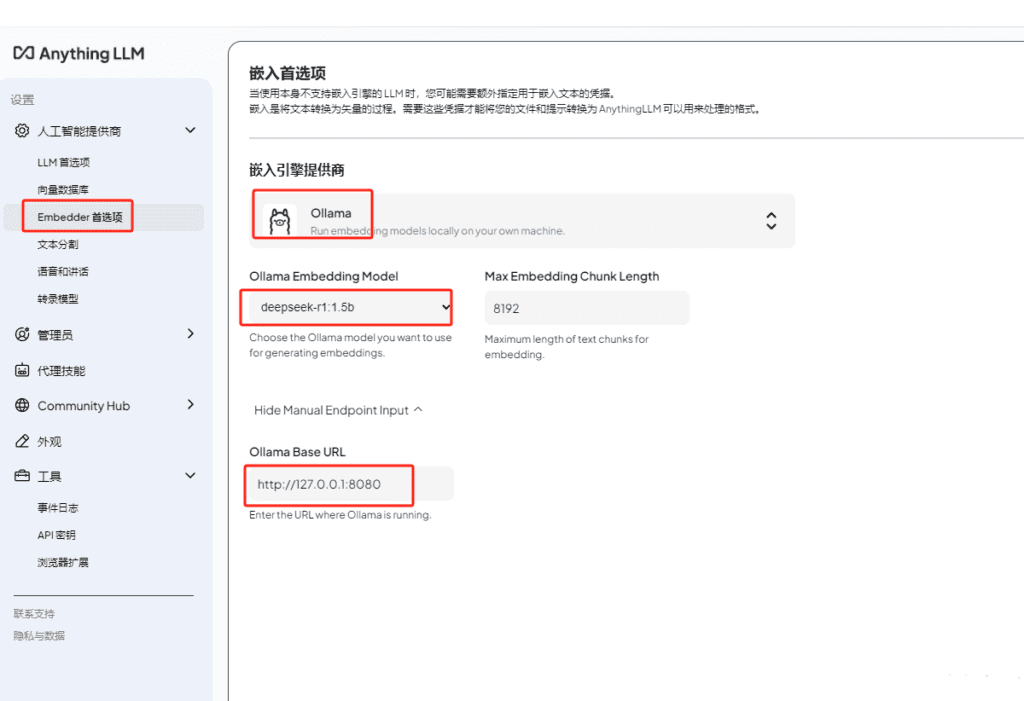Click the gear icon beside 人工智能提供商
The width and height of the screenshot is (1024, 701).
click(x=22, y=131)
